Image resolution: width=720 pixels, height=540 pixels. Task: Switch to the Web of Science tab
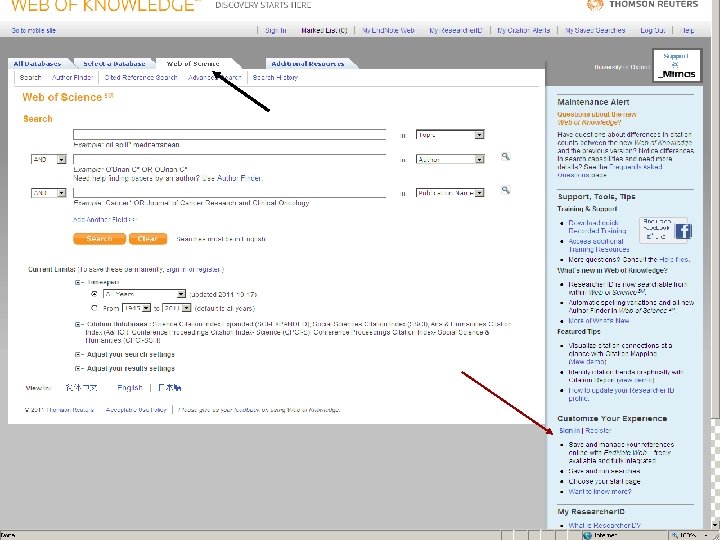pos(193,64)
